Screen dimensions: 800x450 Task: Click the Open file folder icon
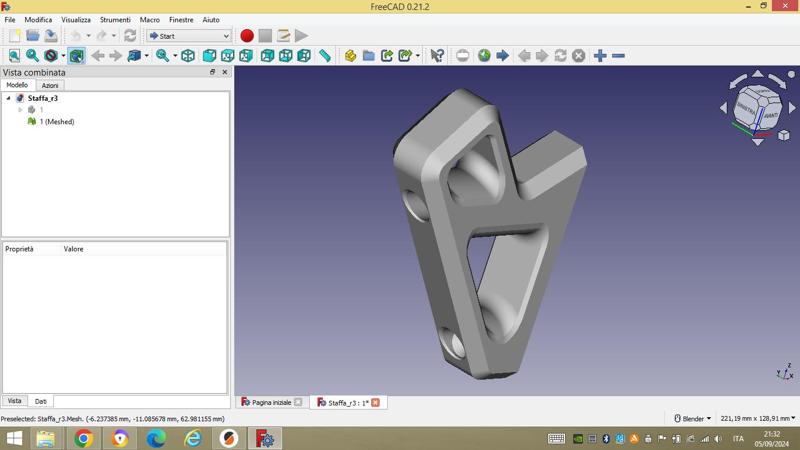pos(33,36)
